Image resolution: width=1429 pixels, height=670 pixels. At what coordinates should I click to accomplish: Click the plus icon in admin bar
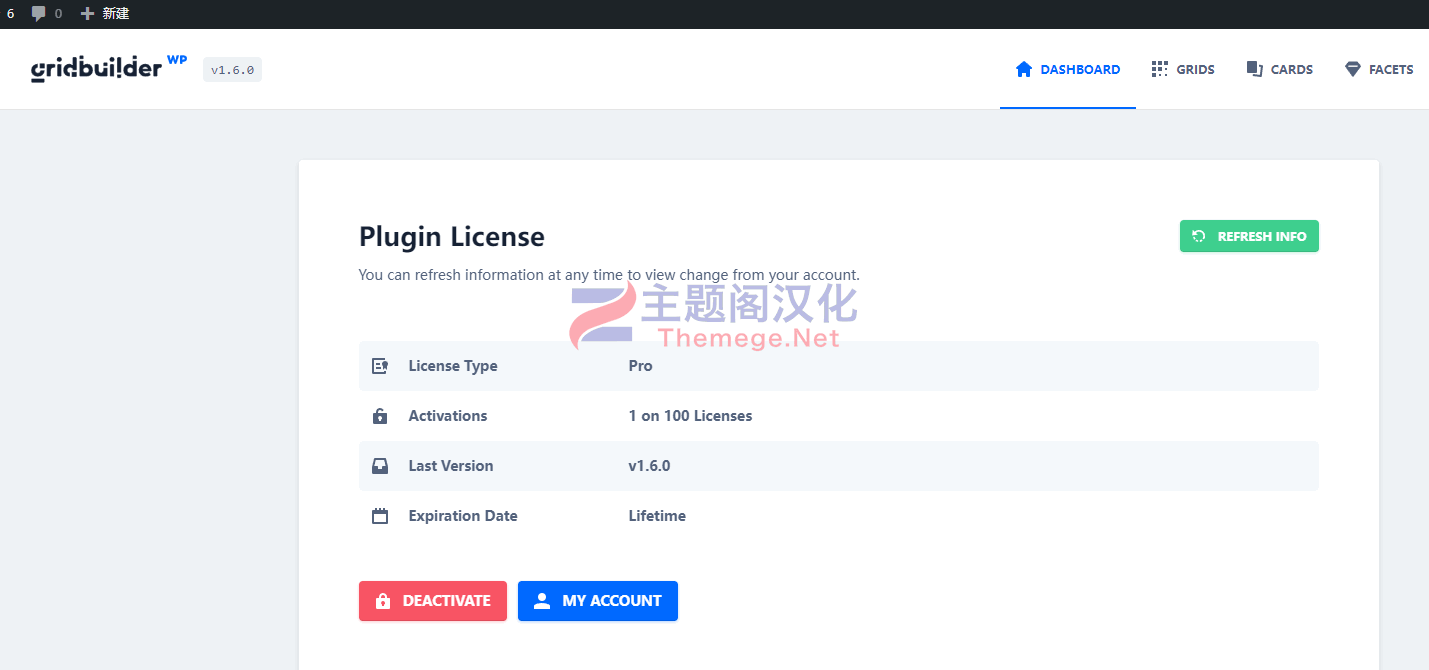(x=87, y=14)
